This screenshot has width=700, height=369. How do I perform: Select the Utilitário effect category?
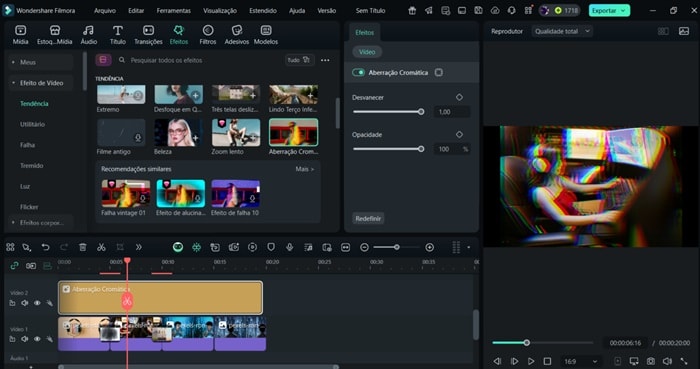(x=33, y=124)
